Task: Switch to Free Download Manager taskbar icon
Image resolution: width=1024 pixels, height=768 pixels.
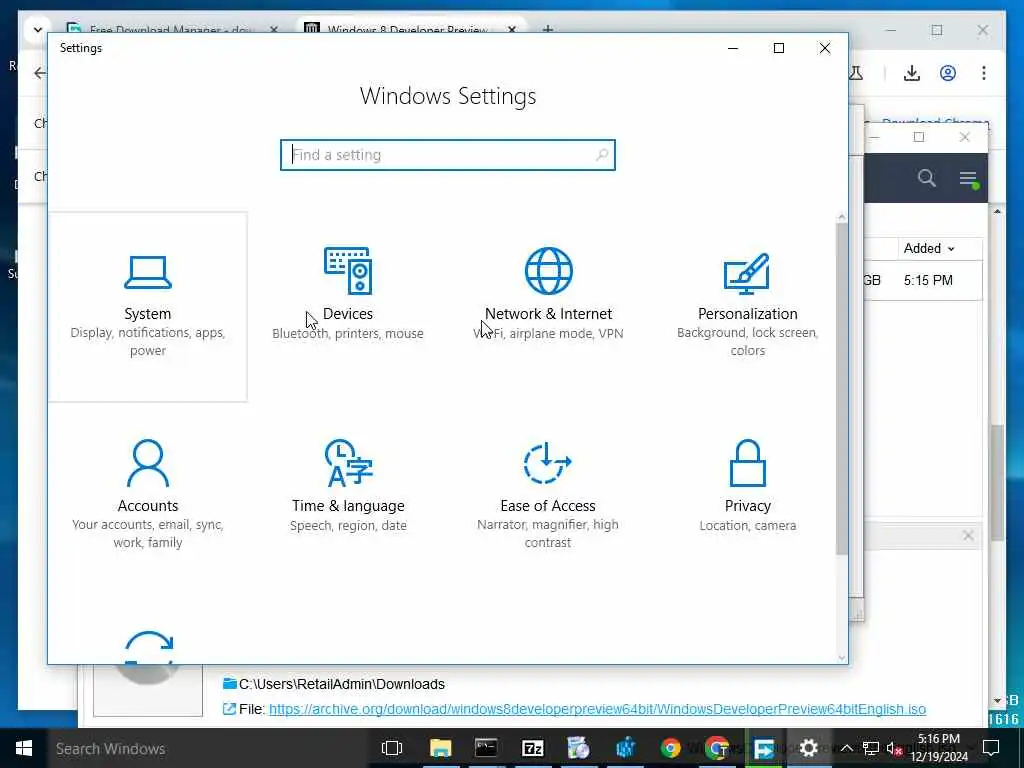Action: [763, 748]
